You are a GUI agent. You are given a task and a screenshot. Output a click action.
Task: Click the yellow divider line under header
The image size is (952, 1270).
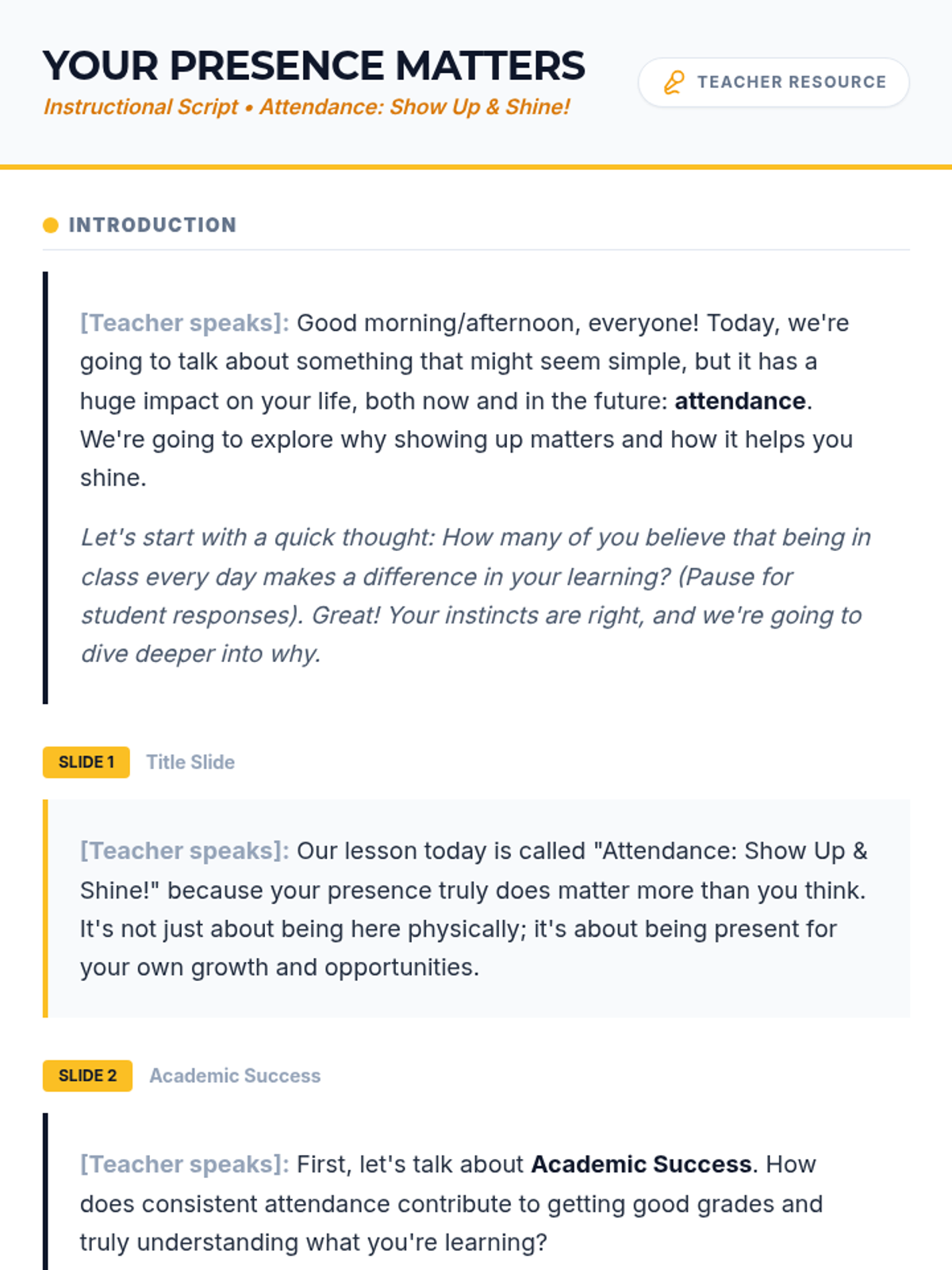tap(476, 167)
